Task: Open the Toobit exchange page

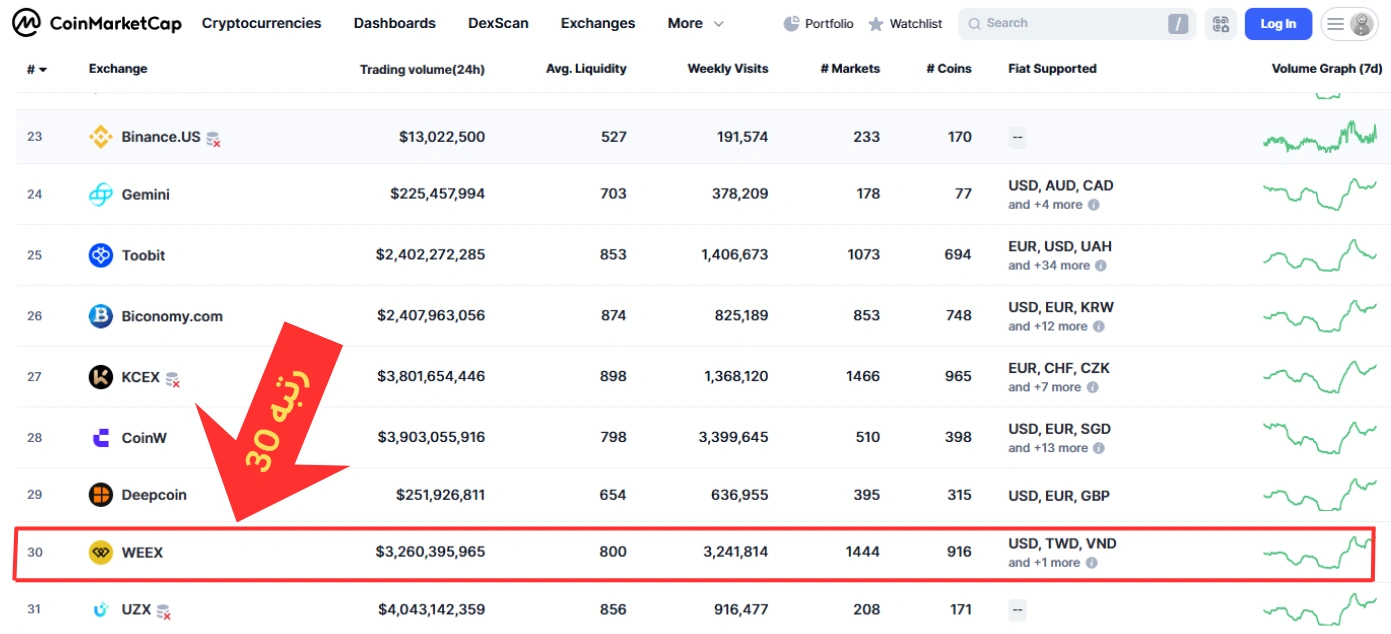Action: point(143,256)
